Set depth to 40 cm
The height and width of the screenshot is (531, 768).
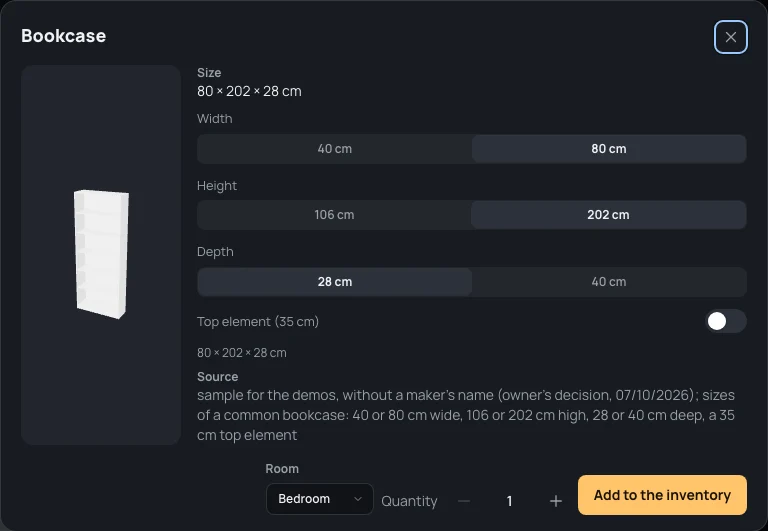click(609, 282)
